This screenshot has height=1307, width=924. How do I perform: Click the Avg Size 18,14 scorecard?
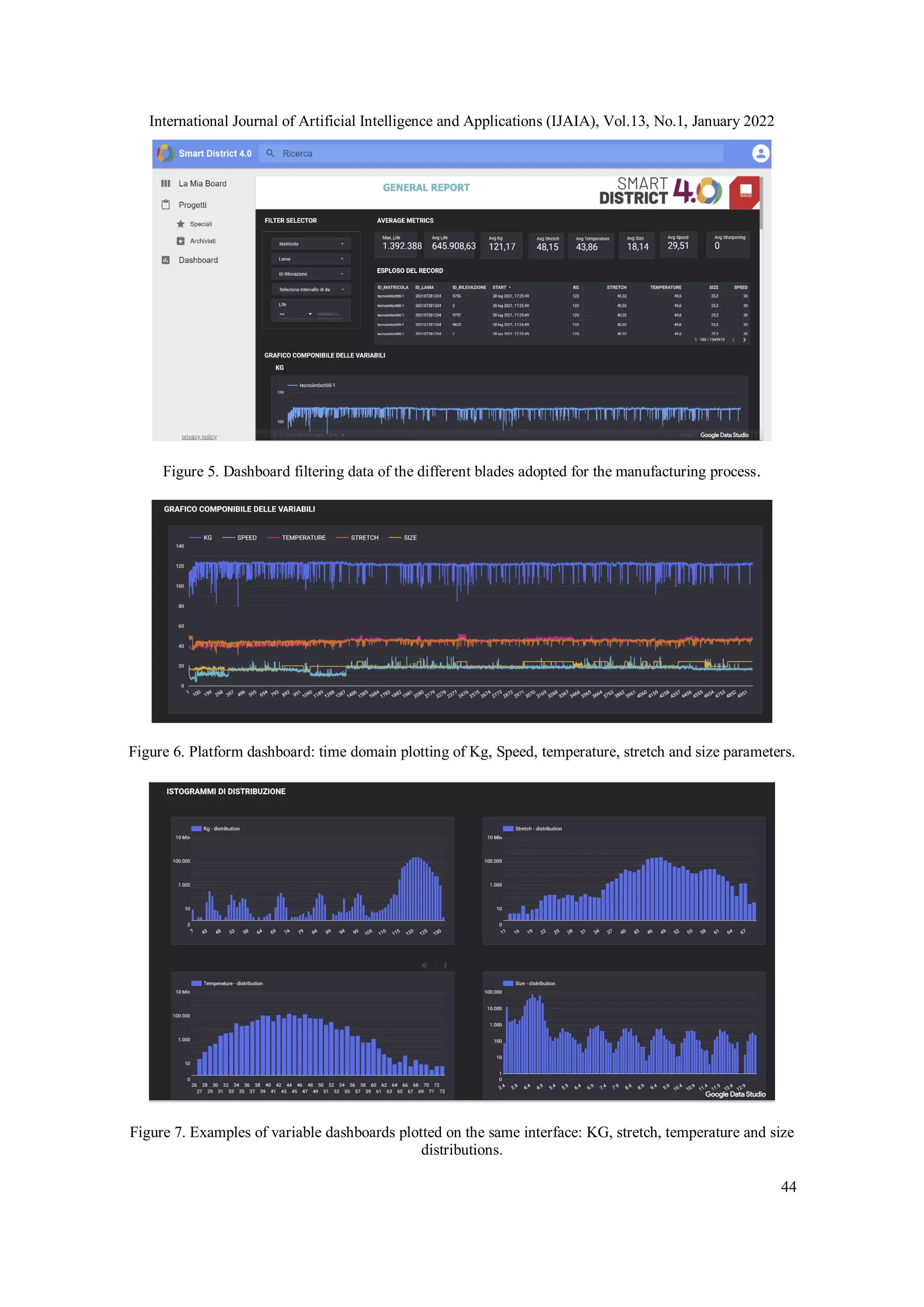click(x=638, y=245)
